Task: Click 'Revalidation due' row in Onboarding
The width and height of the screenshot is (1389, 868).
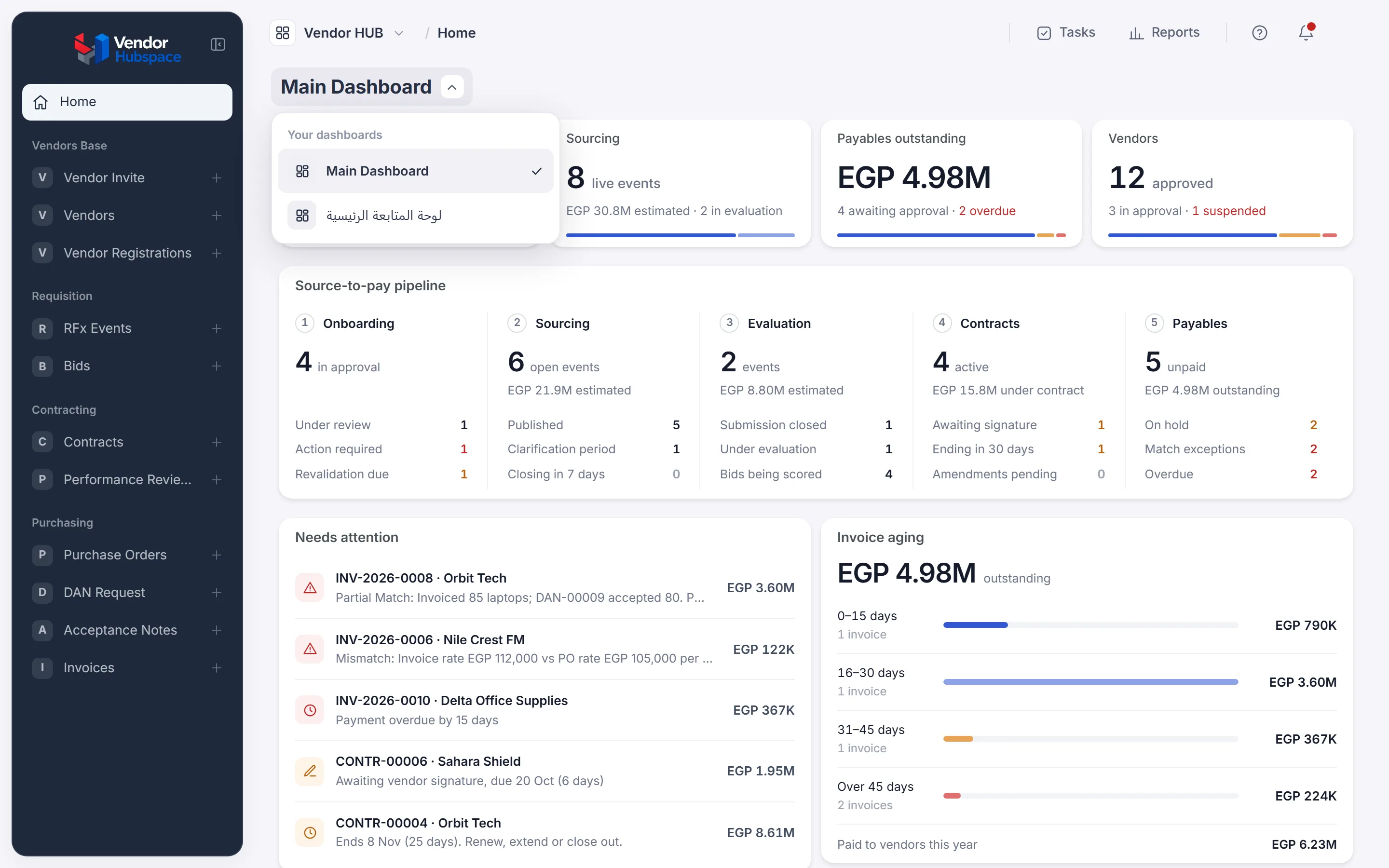Action: pyautogui.click(x=381, y=474)
